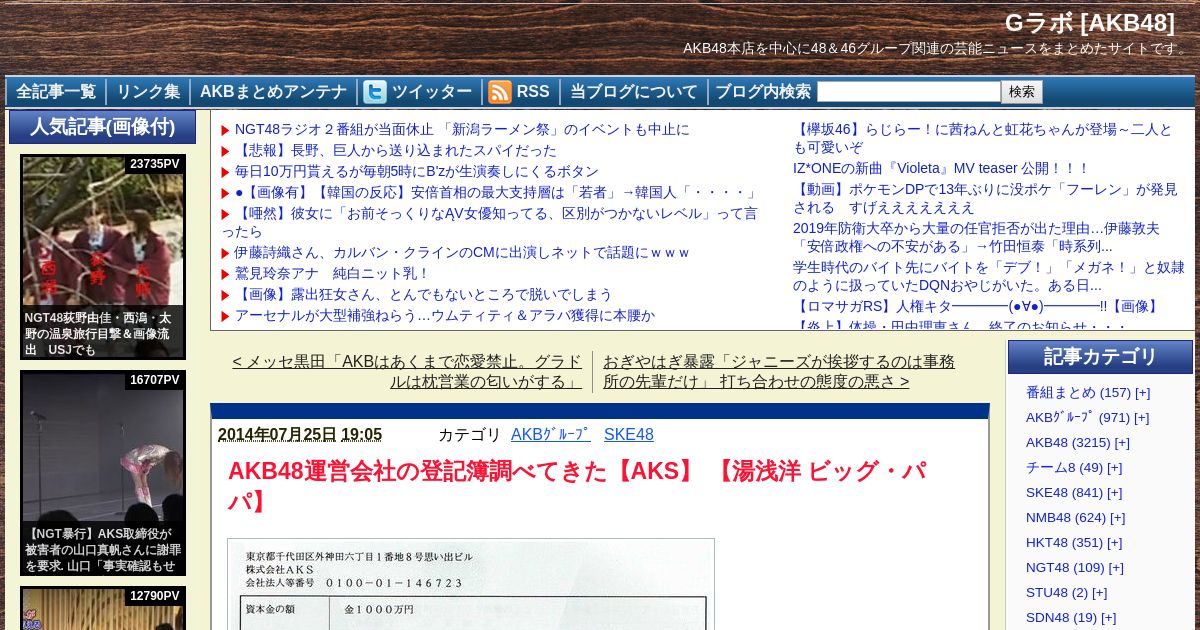Screen dimensions: 1200x630
Task: Open the 登記簿 document image
Action: pyautogui.click(x=471, y=584)
